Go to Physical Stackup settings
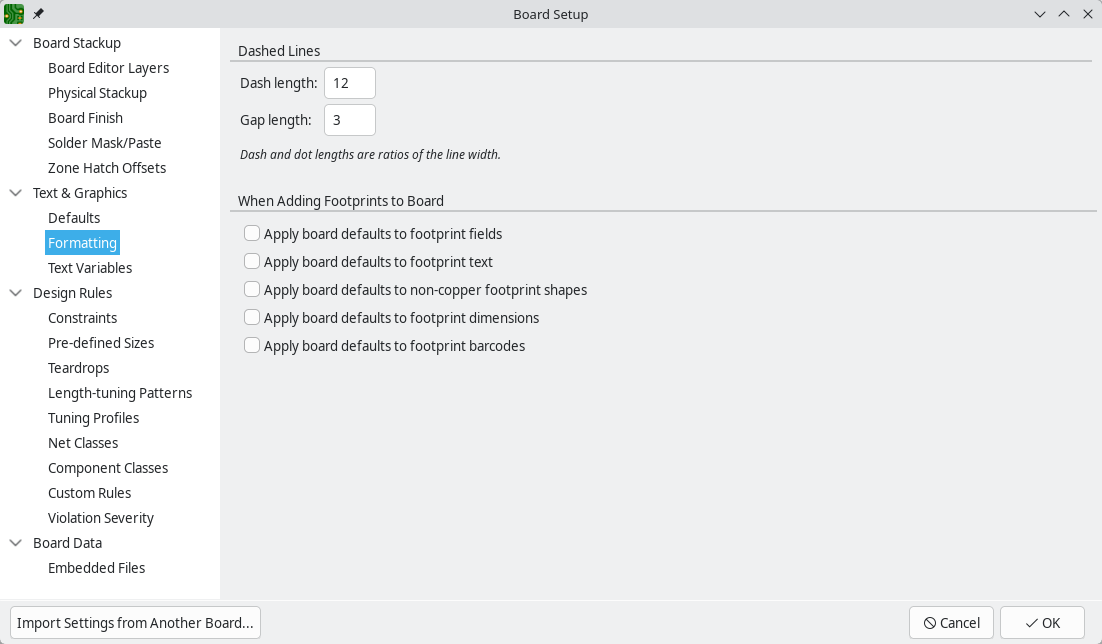This screenshot has height=644, width=1102. tap(97, 93)
